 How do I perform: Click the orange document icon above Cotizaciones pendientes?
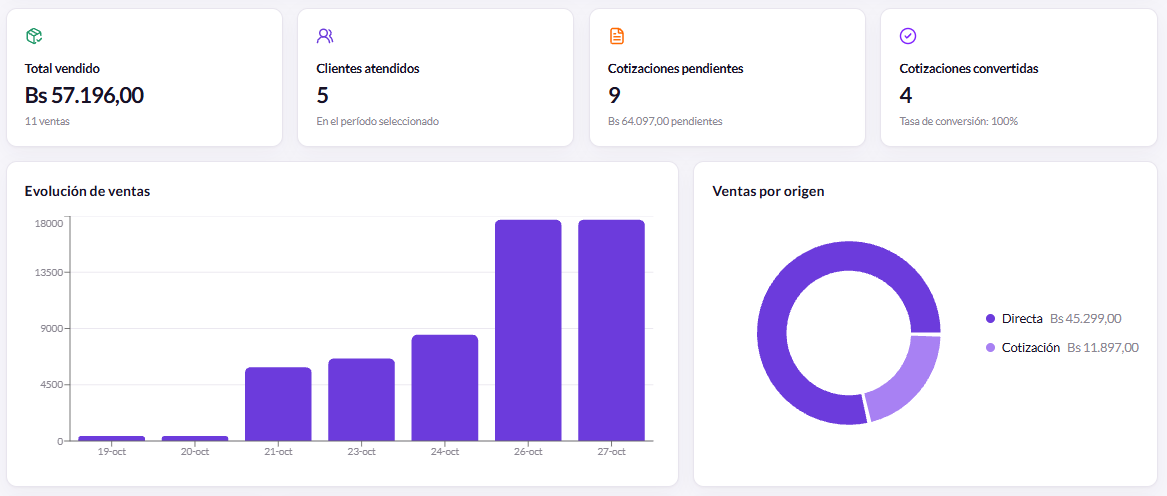(x=617, y=36)
